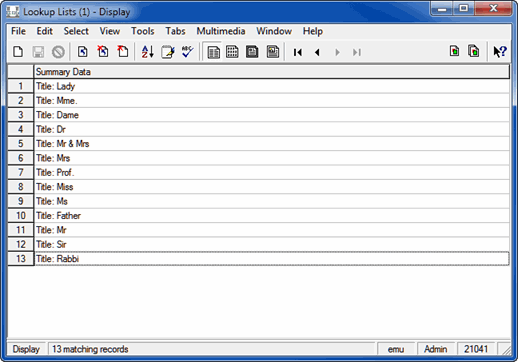Click the 'Admin' status bar entry

point(435,349)
